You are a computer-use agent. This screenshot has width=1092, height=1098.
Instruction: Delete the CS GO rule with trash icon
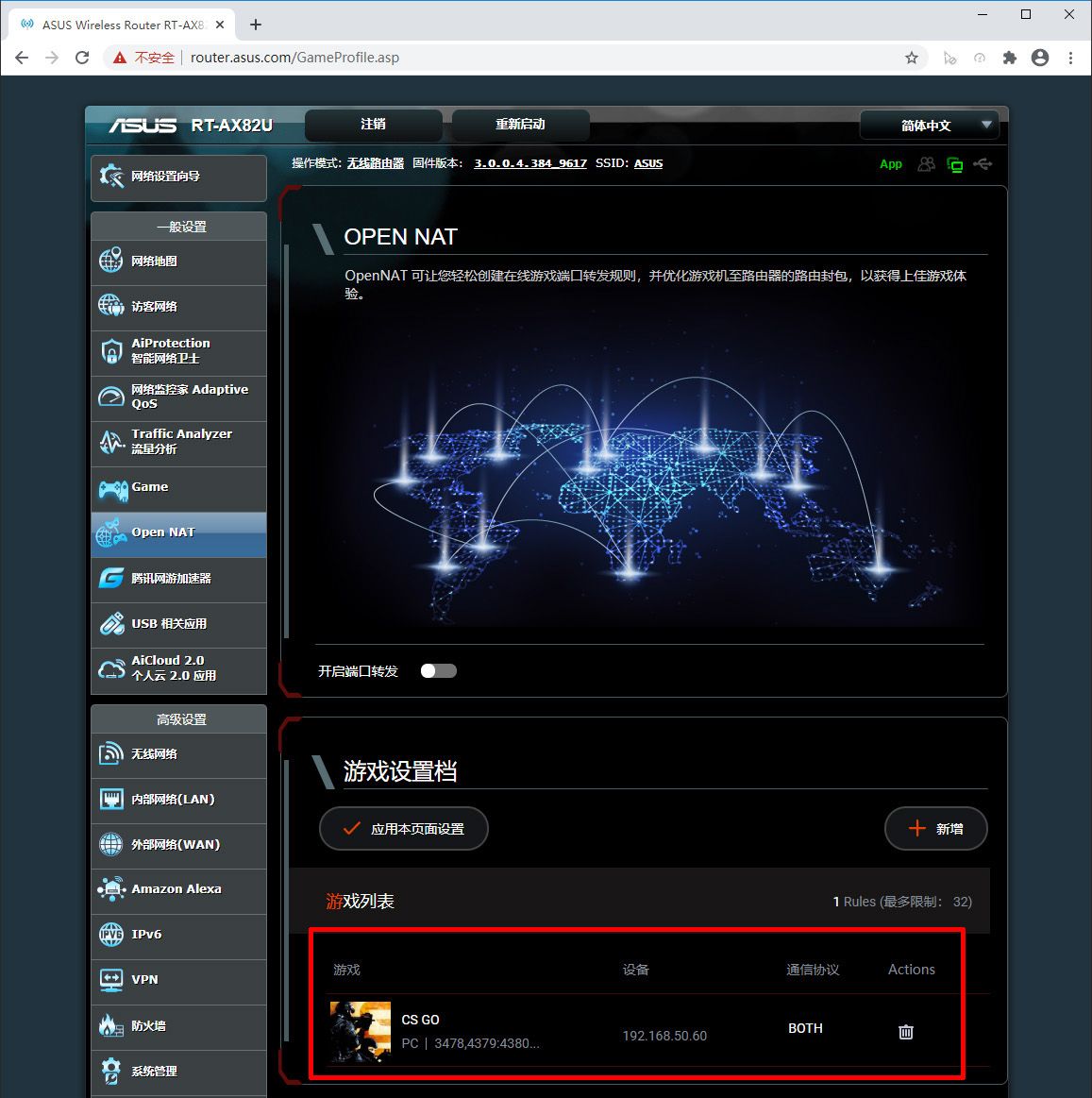pyautogui.click(x=905, y=1032)
